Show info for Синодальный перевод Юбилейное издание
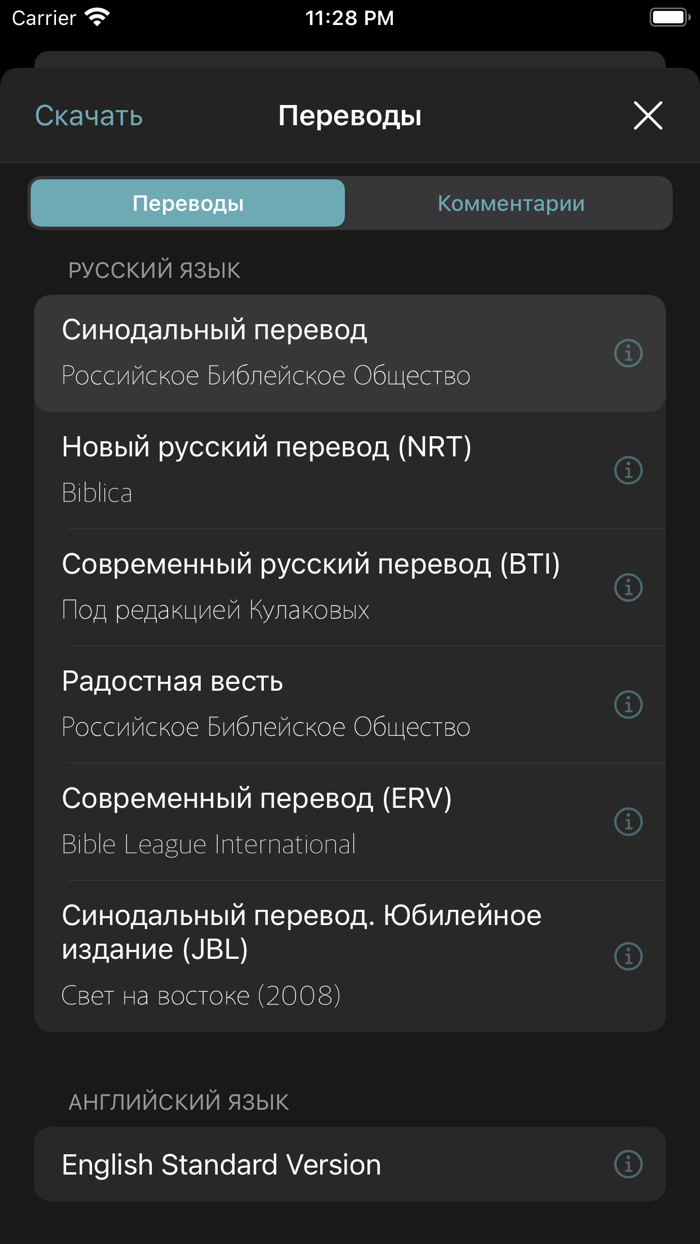 pyautogui.click(x=628, y=956)
